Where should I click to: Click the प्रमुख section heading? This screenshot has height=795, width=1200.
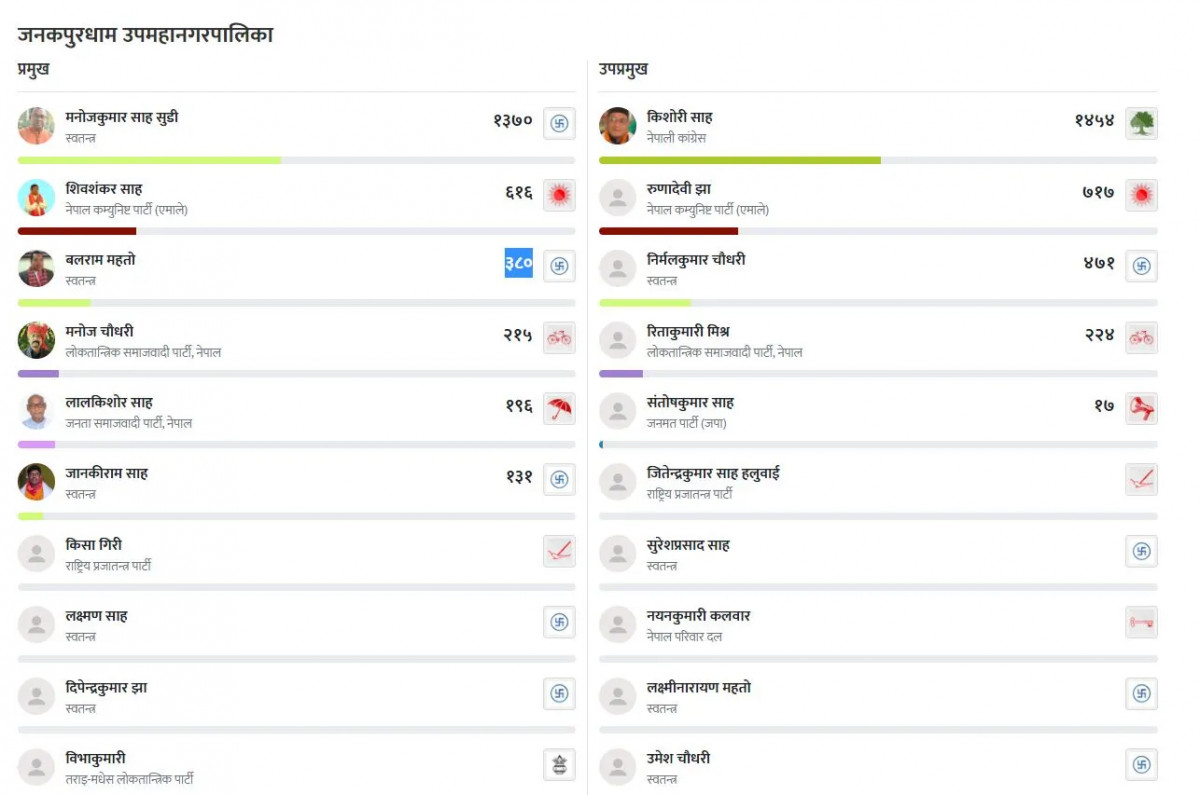click(33, 69)
